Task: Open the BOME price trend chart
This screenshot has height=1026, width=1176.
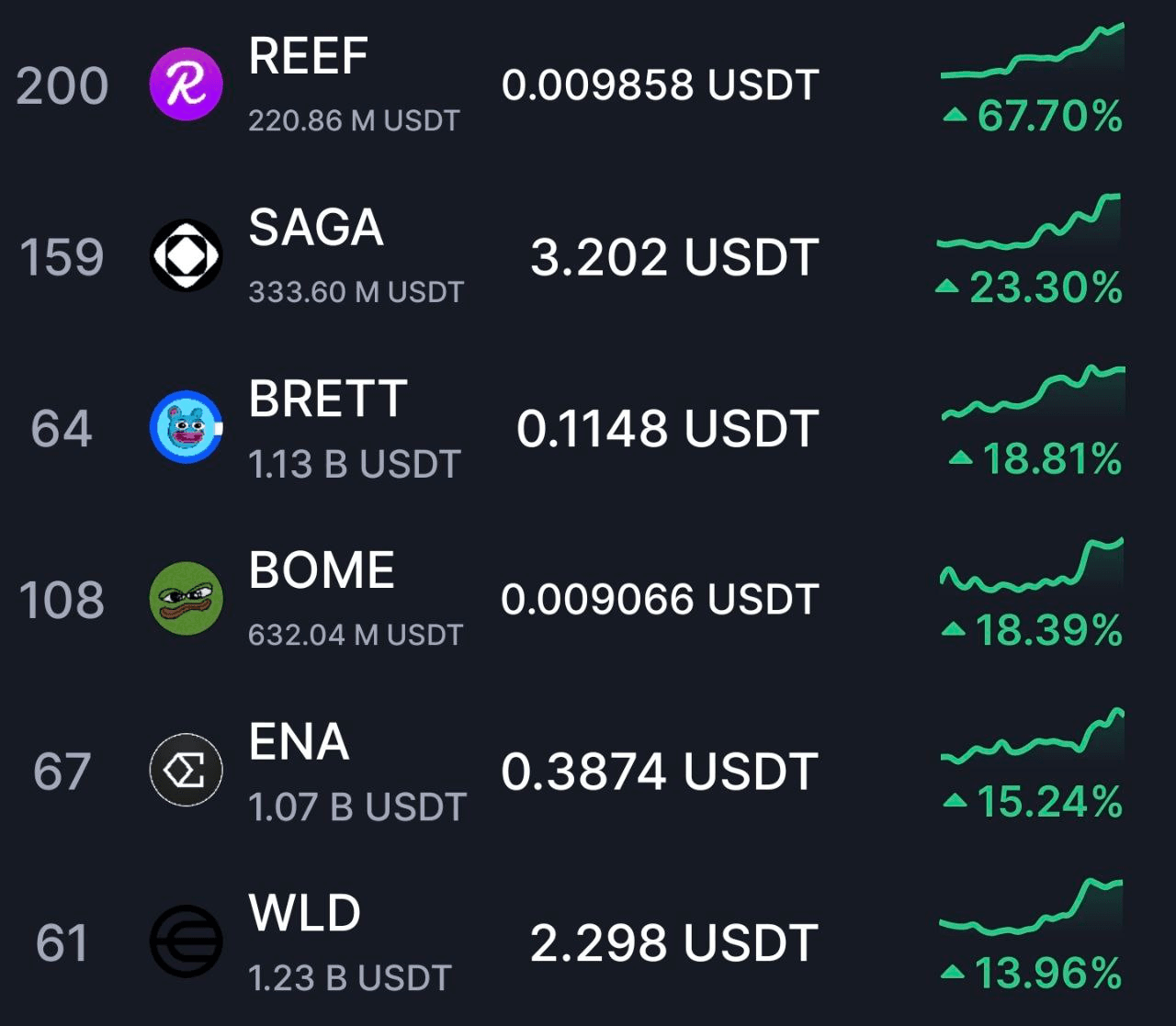Action: pos(1032,564)
